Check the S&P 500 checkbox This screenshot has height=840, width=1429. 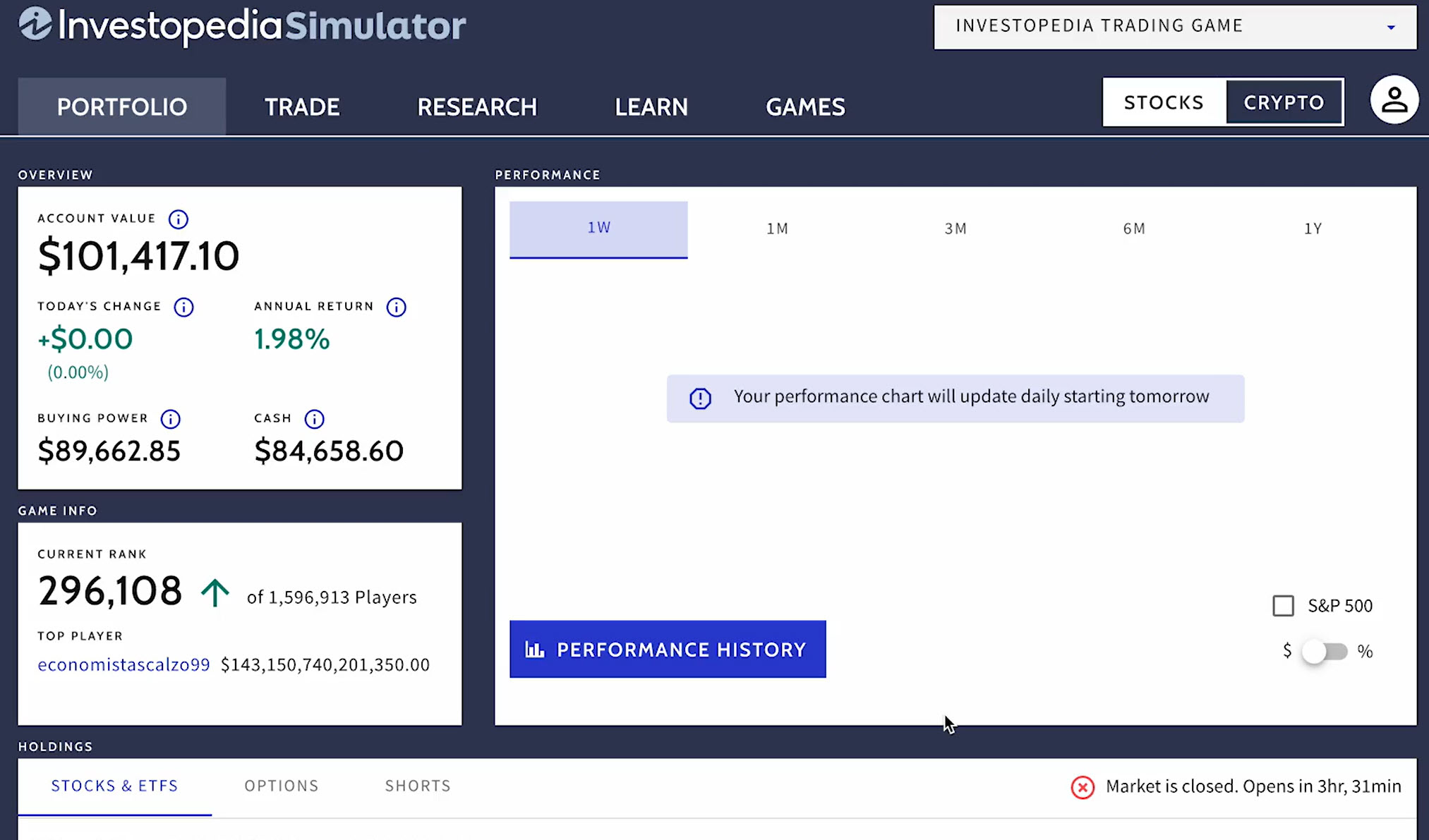coord(1284,606)
